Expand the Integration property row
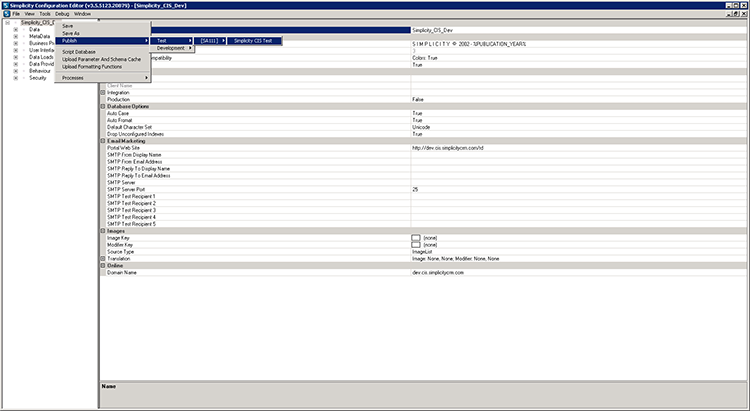Screen dimensions: 750x411 pos(103,92)
